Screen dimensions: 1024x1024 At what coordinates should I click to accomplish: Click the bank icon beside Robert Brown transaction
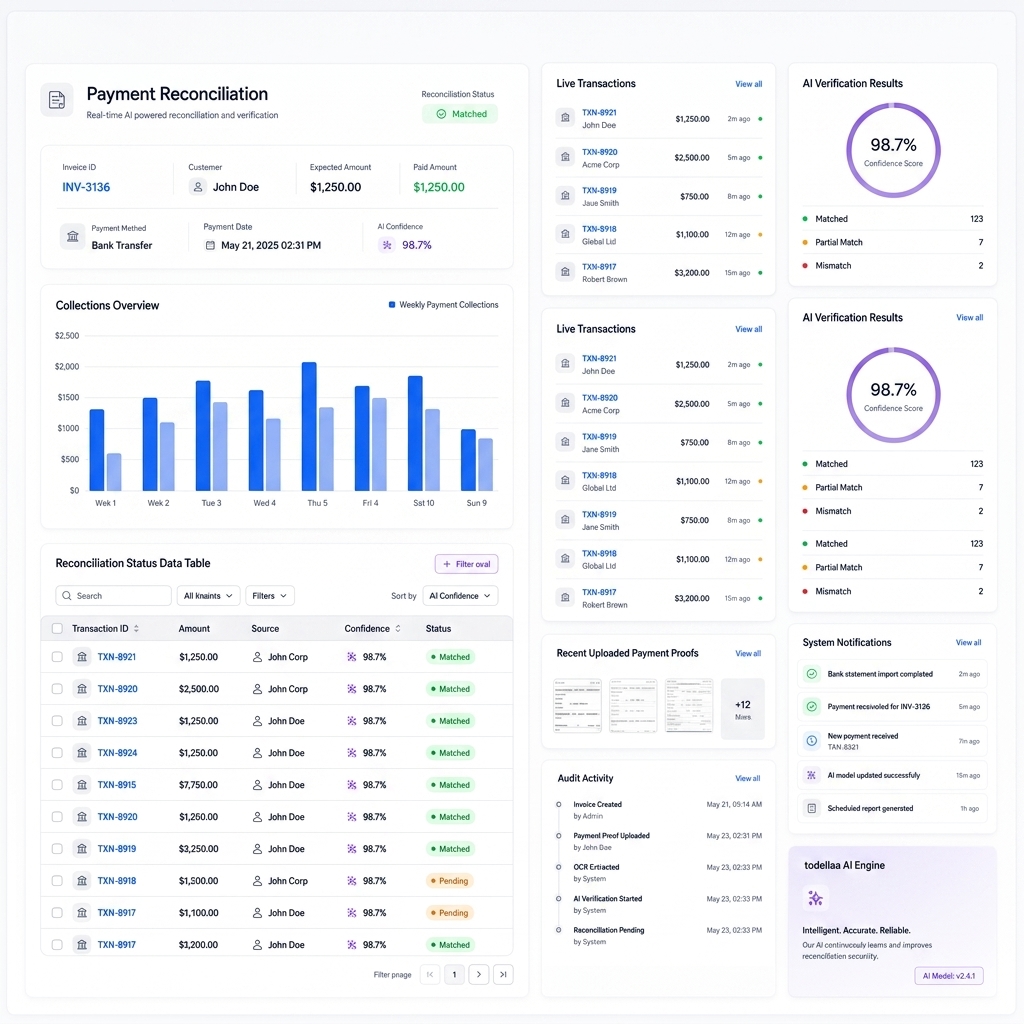tap(565, 272)
